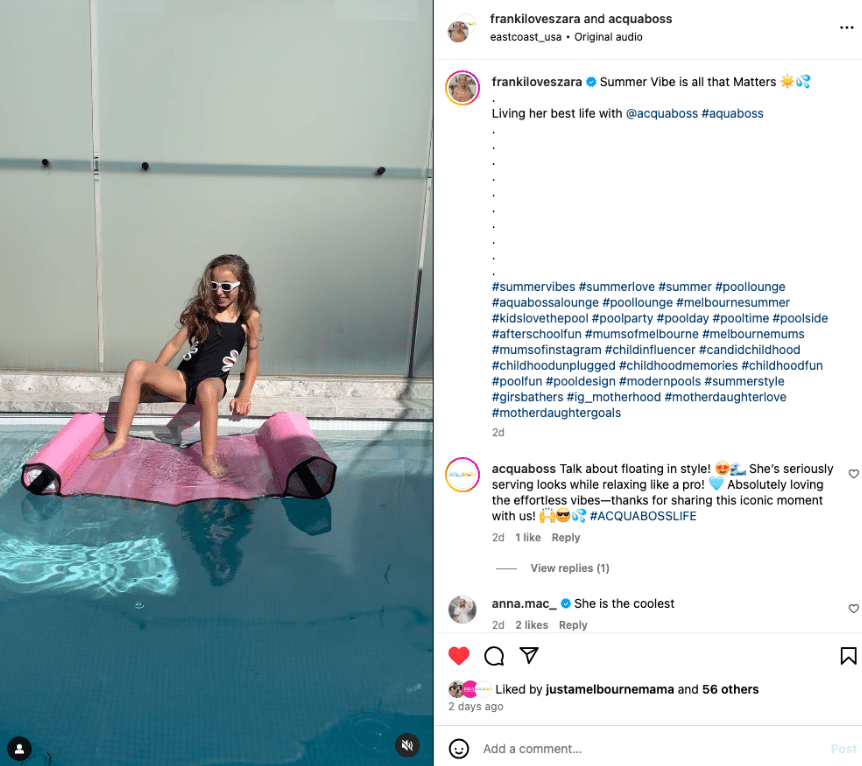
Task: View 56 others who liked
Action: point(730,689)
